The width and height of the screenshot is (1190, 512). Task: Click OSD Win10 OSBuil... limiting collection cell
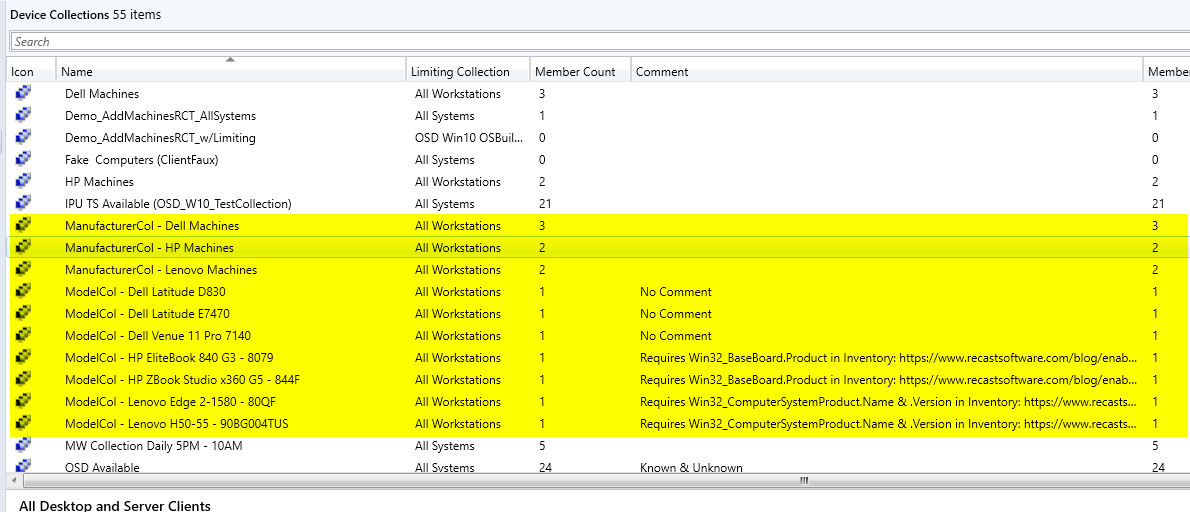click(x=469, y=138)
